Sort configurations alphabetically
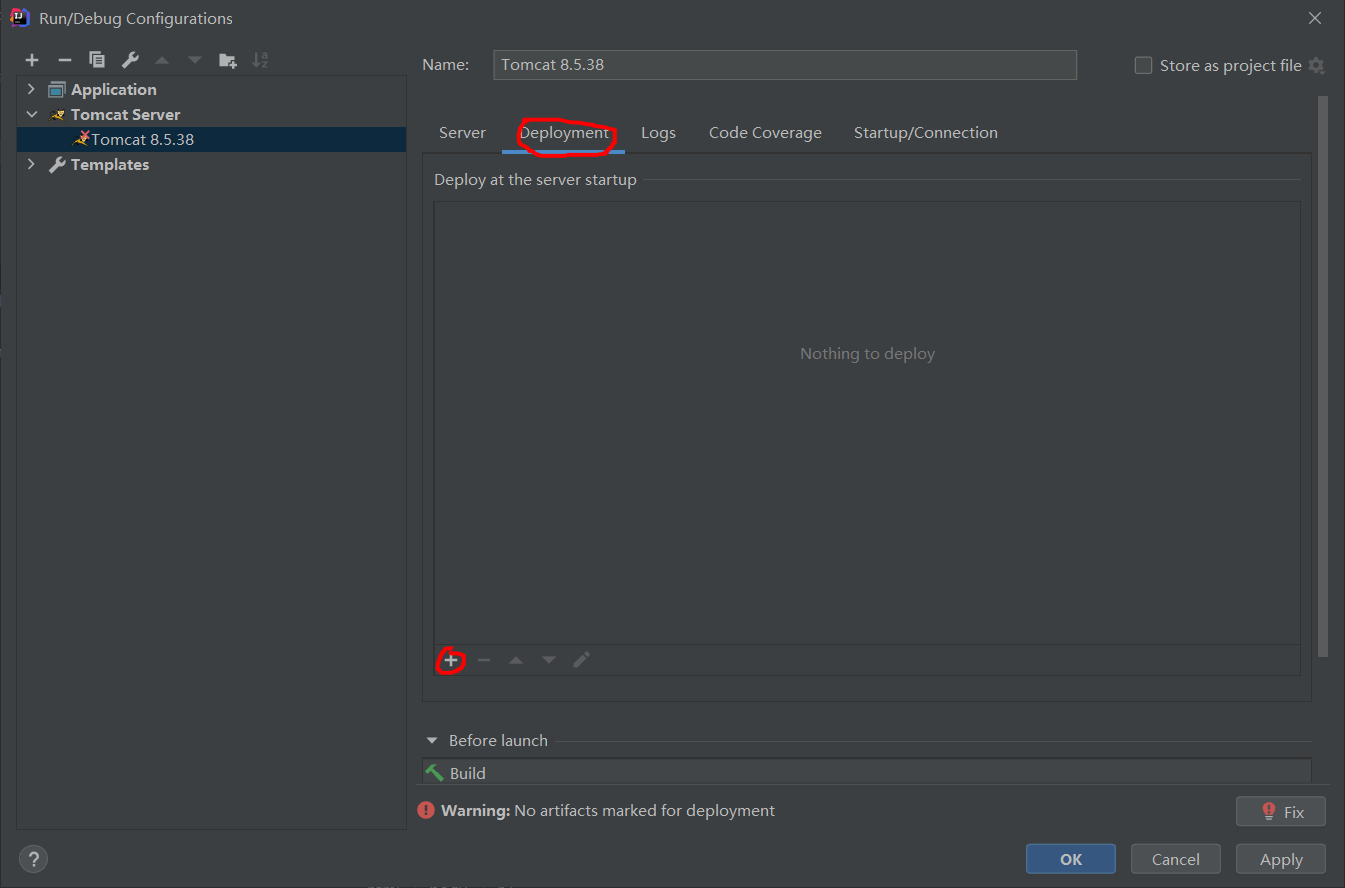 [x=260, y=60]
